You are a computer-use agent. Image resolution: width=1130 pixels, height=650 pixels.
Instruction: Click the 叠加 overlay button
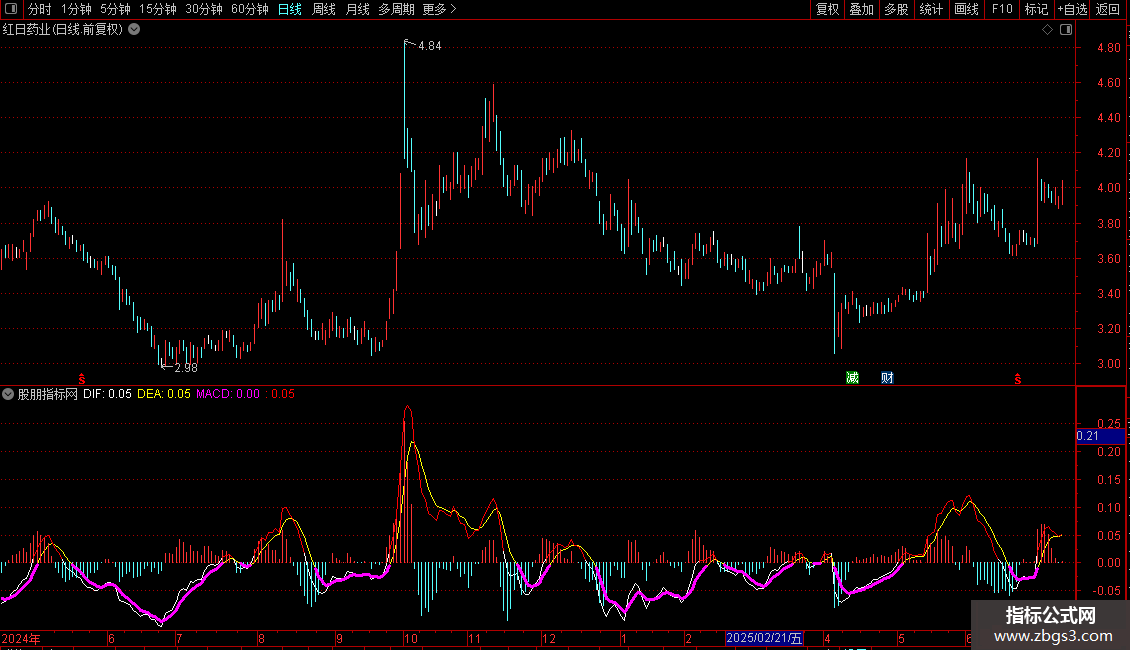(861, 9)
